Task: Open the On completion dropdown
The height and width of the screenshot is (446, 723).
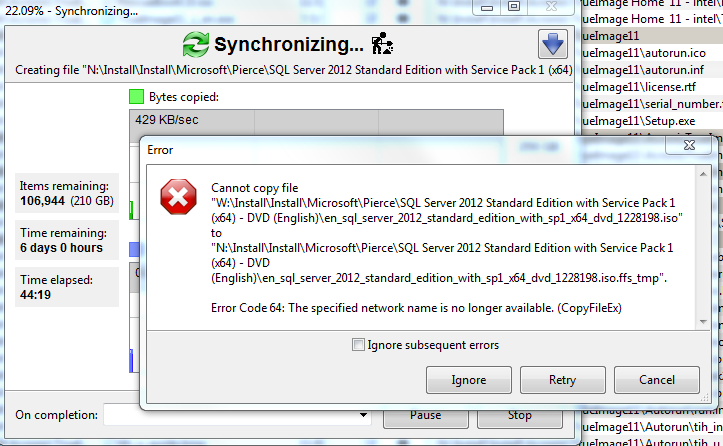Action: [x=240, y=414]
